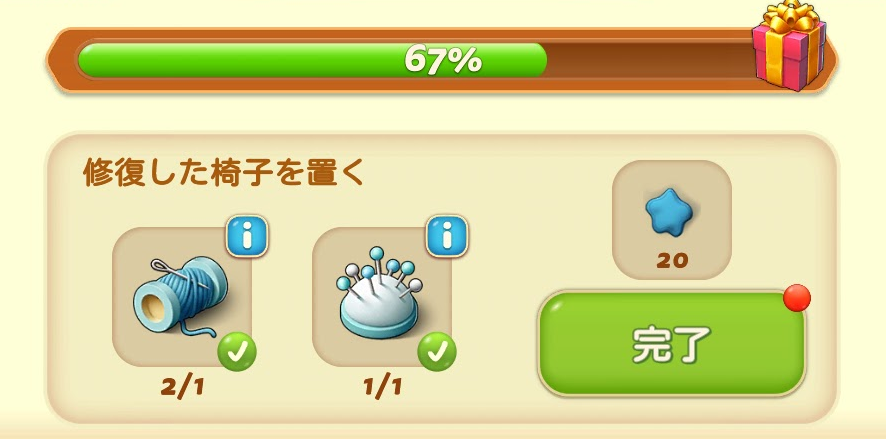Click the green checkmark on pincushion
This screenshot has width=886, height=439.
437,353
